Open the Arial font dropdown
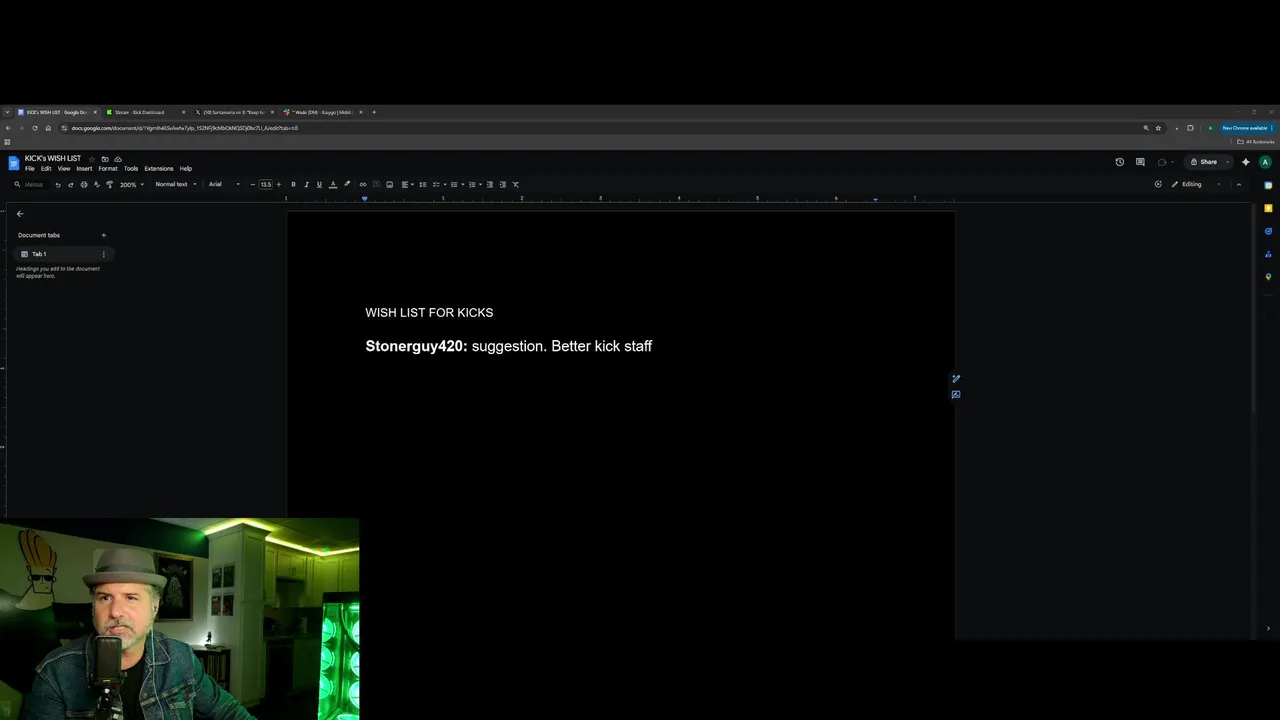This screenshot has width=1280, height=720. pos(224,184)
